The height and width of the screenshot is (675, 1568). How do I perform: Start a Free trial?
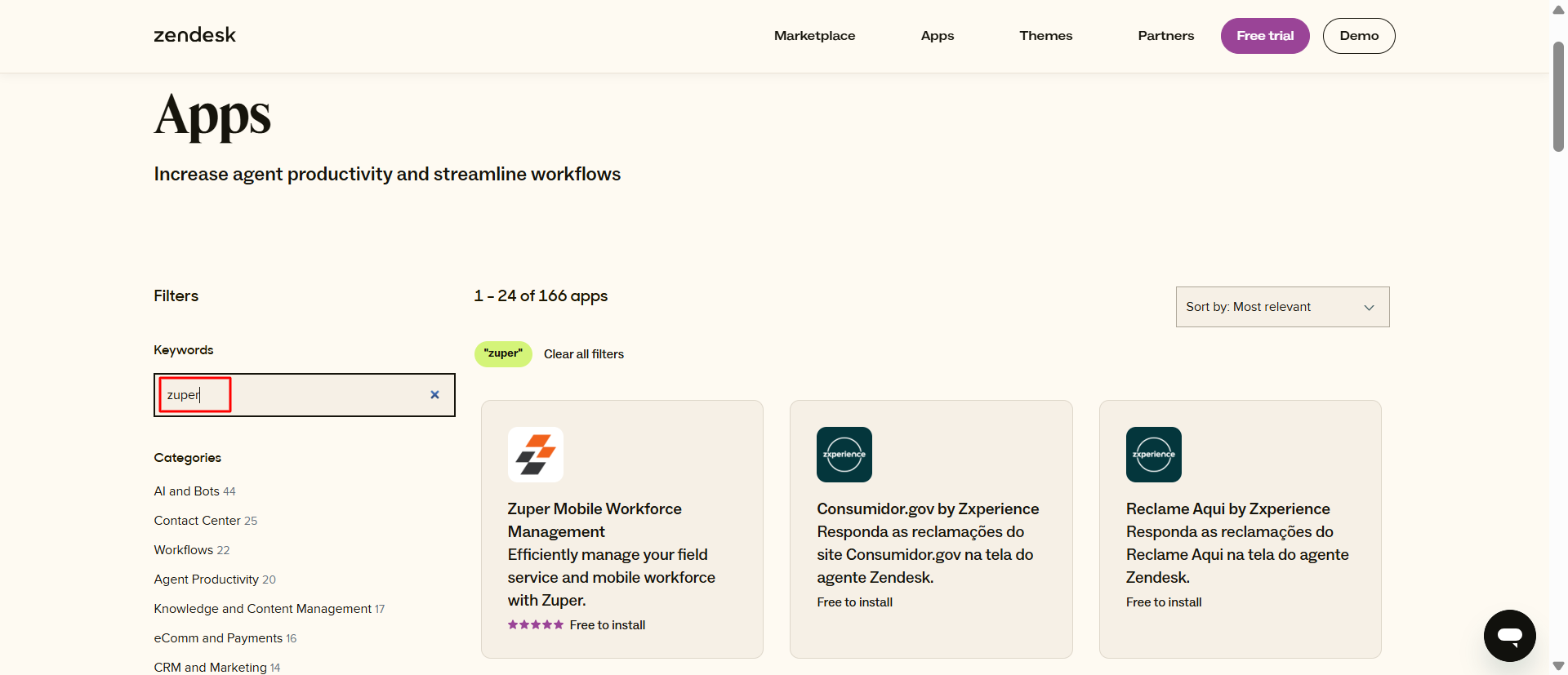[x=1265, y=36]
